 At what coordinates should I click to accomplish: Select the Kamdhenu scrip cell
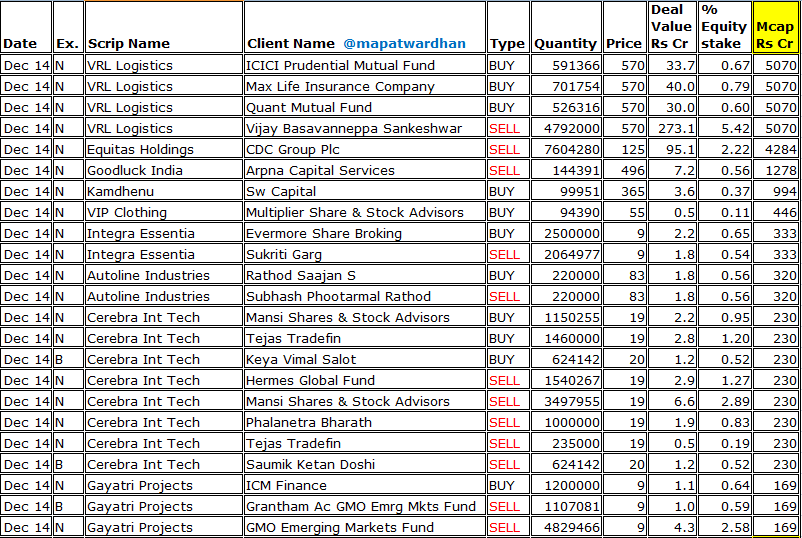[164, 191]
